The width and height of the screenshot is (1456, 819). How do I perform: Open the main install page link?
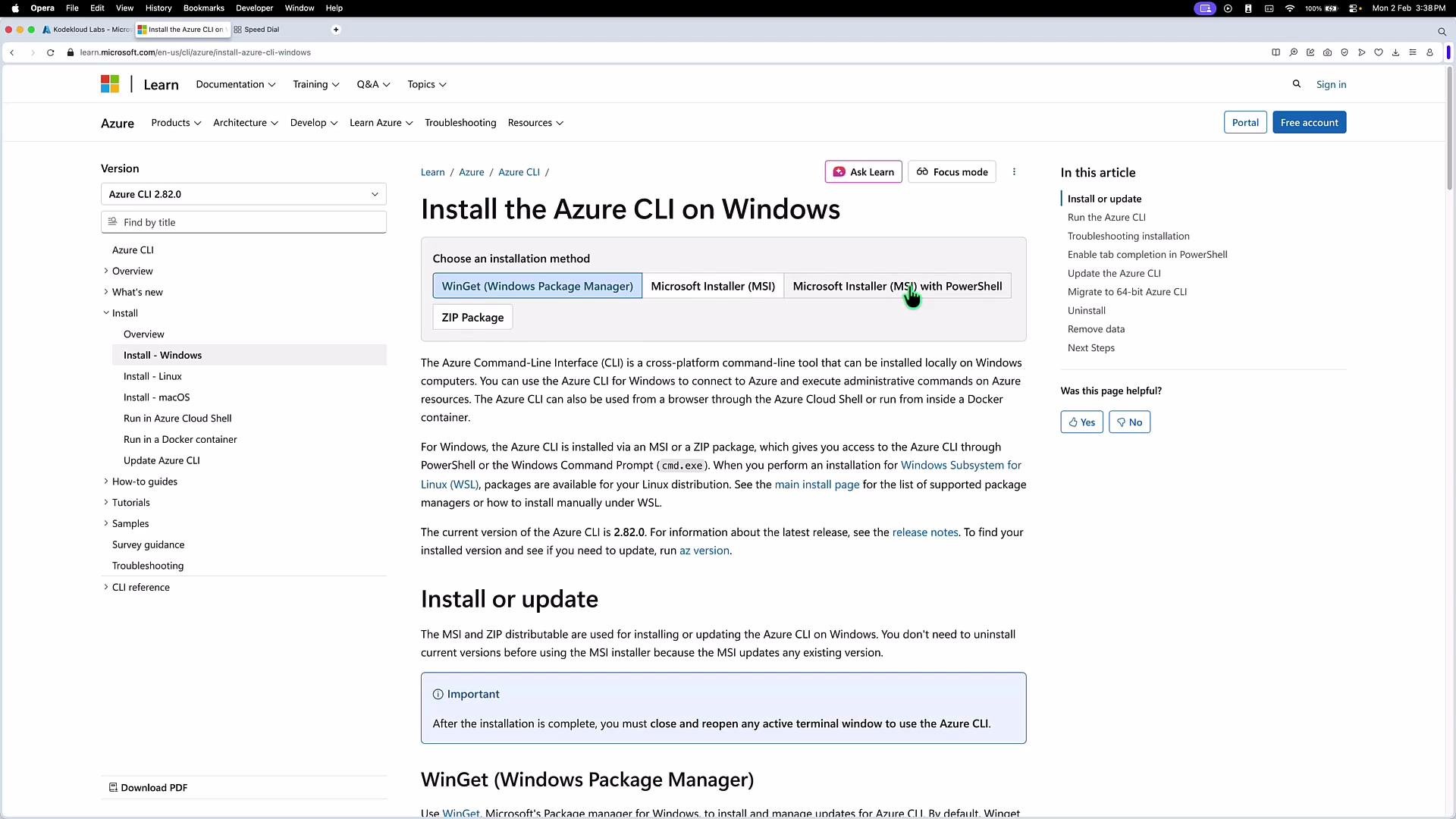(x=817, y=485)
